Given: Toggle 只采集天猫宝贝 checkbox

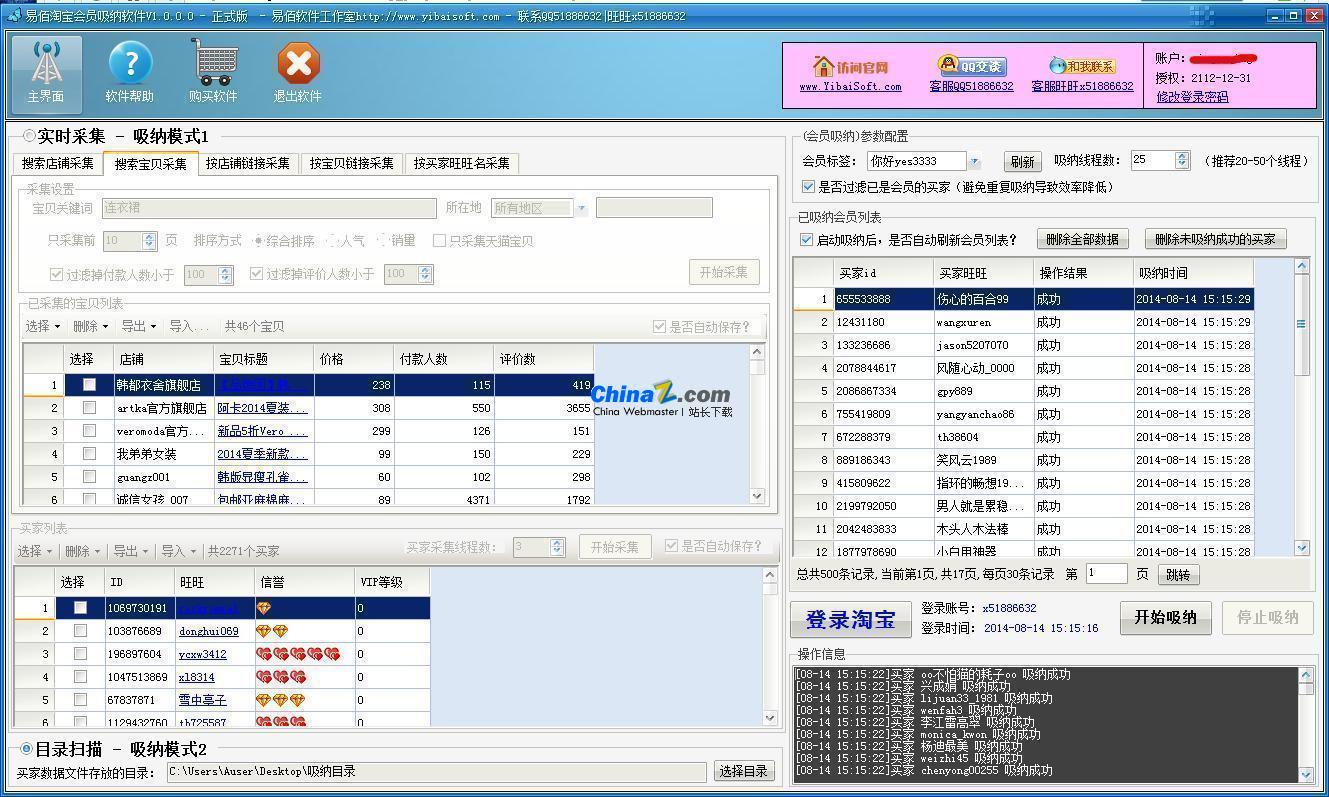Looking at the screenshot, I should click(439, 241).
